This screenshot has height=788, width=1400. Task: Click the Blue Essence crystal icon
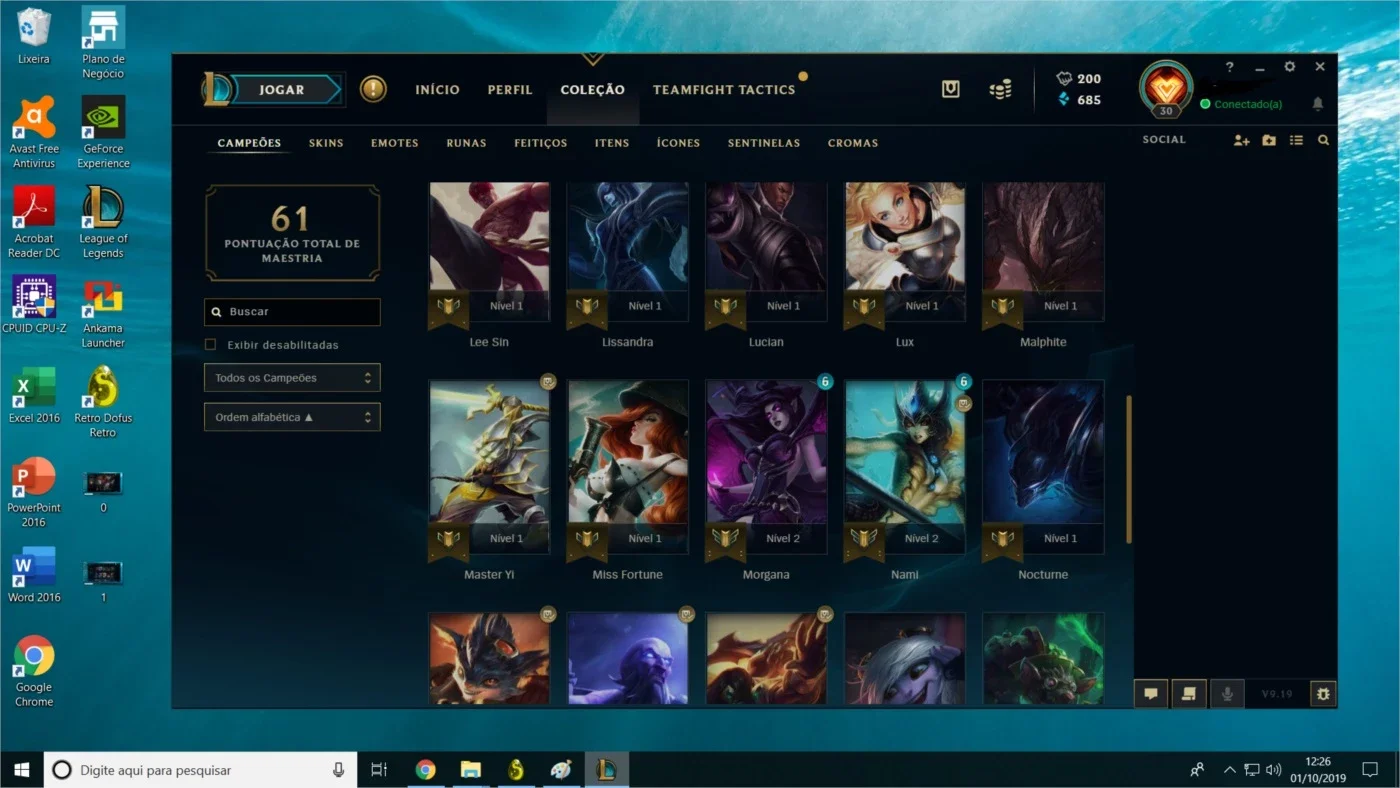(x=1064, y=99)
